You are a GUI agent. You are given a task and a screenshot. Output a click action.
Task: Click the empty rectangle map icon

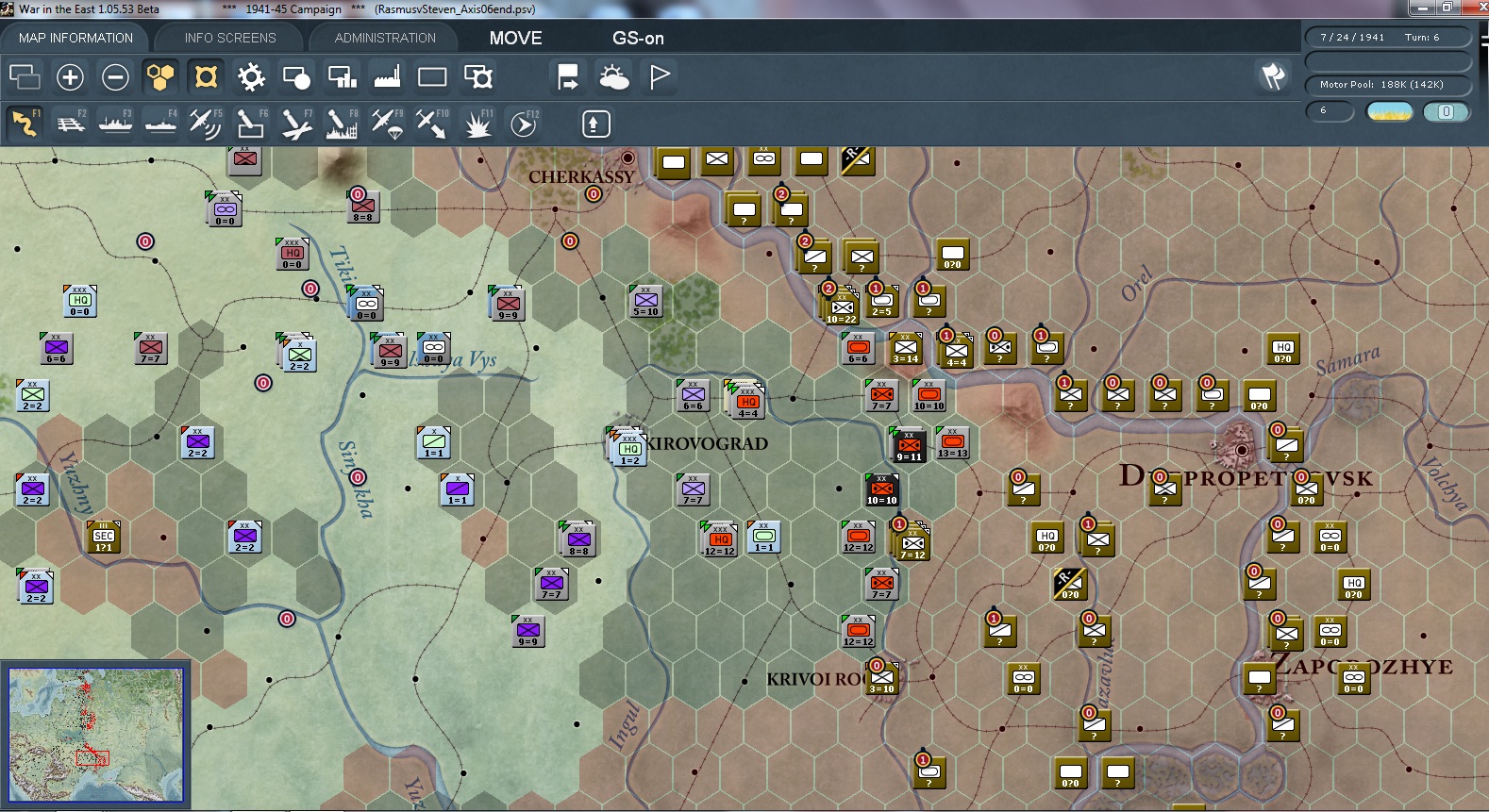pos(432,76)
